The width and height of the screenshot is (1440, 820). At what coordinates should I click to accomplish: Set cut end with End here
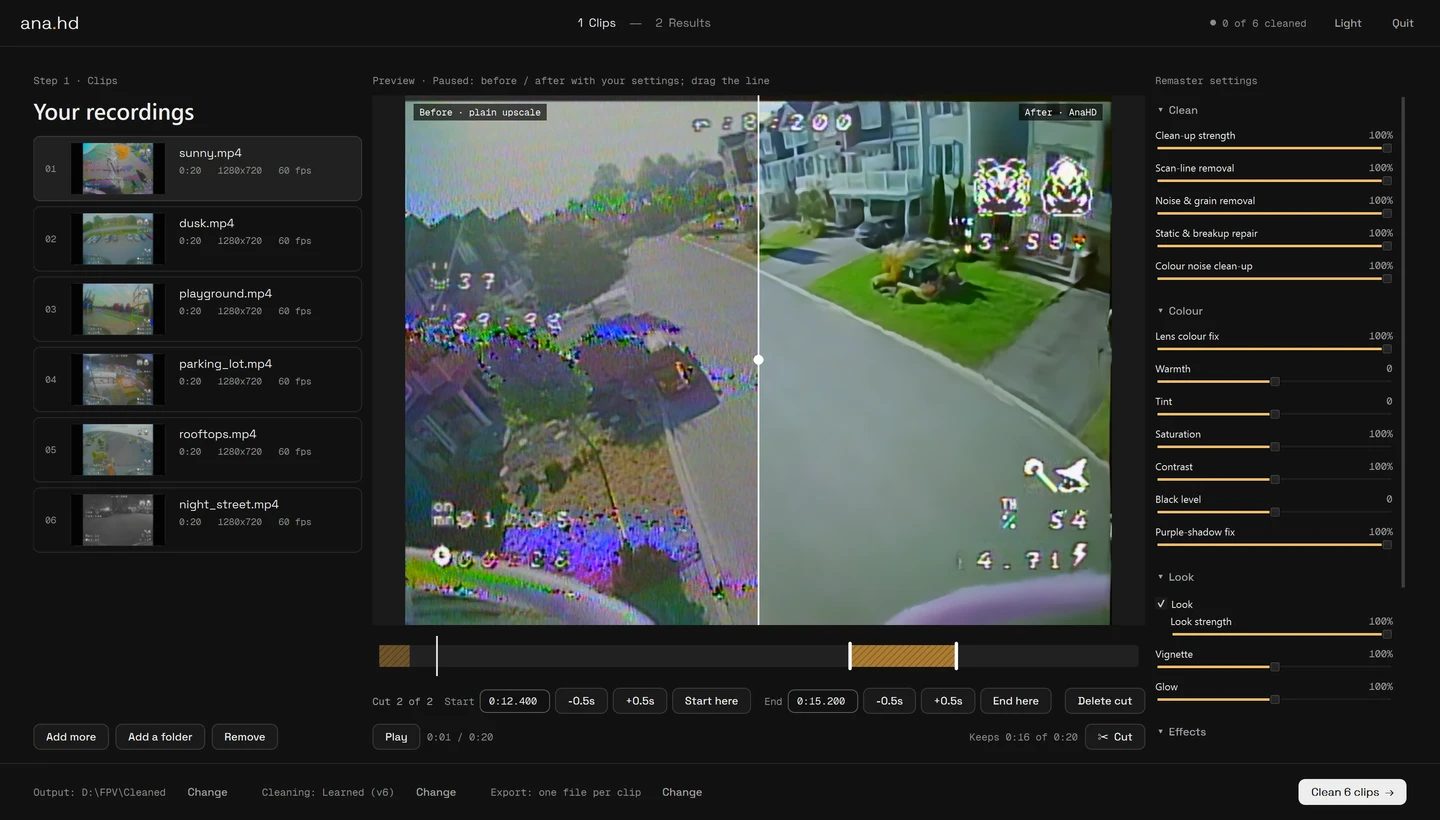pyautogui.click(x=1016, y=701)
